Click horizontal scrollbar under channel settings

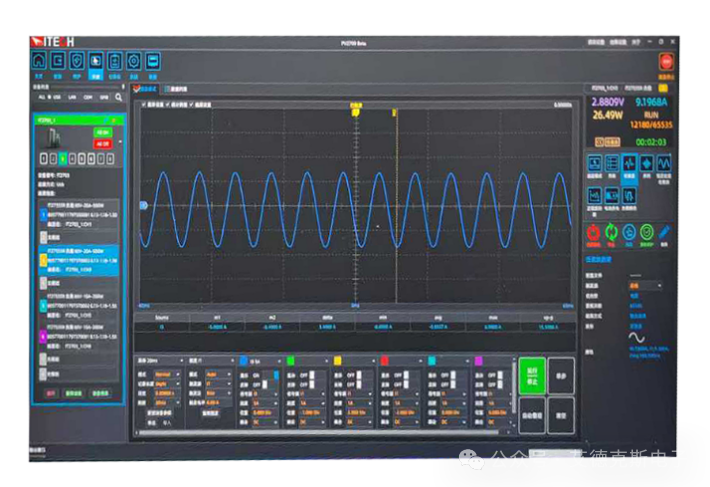tap(319, 432)
